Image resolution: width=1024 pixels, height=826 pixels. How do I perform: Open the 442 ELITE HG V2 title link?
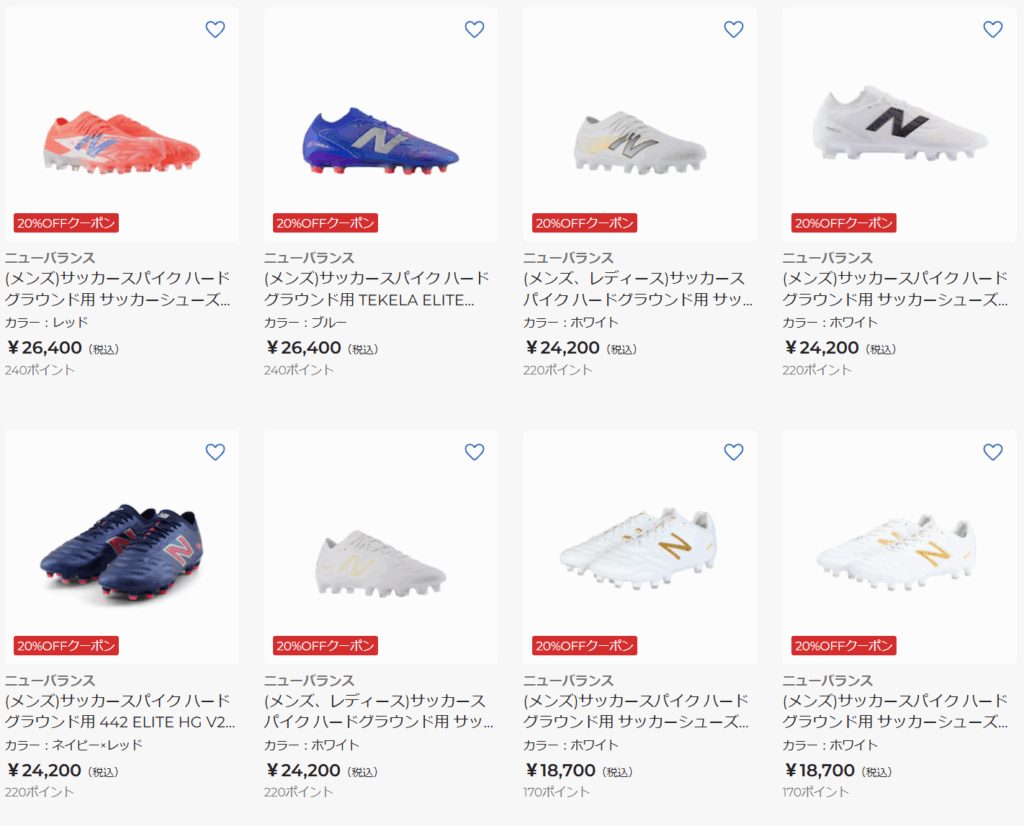pos(118,711)
